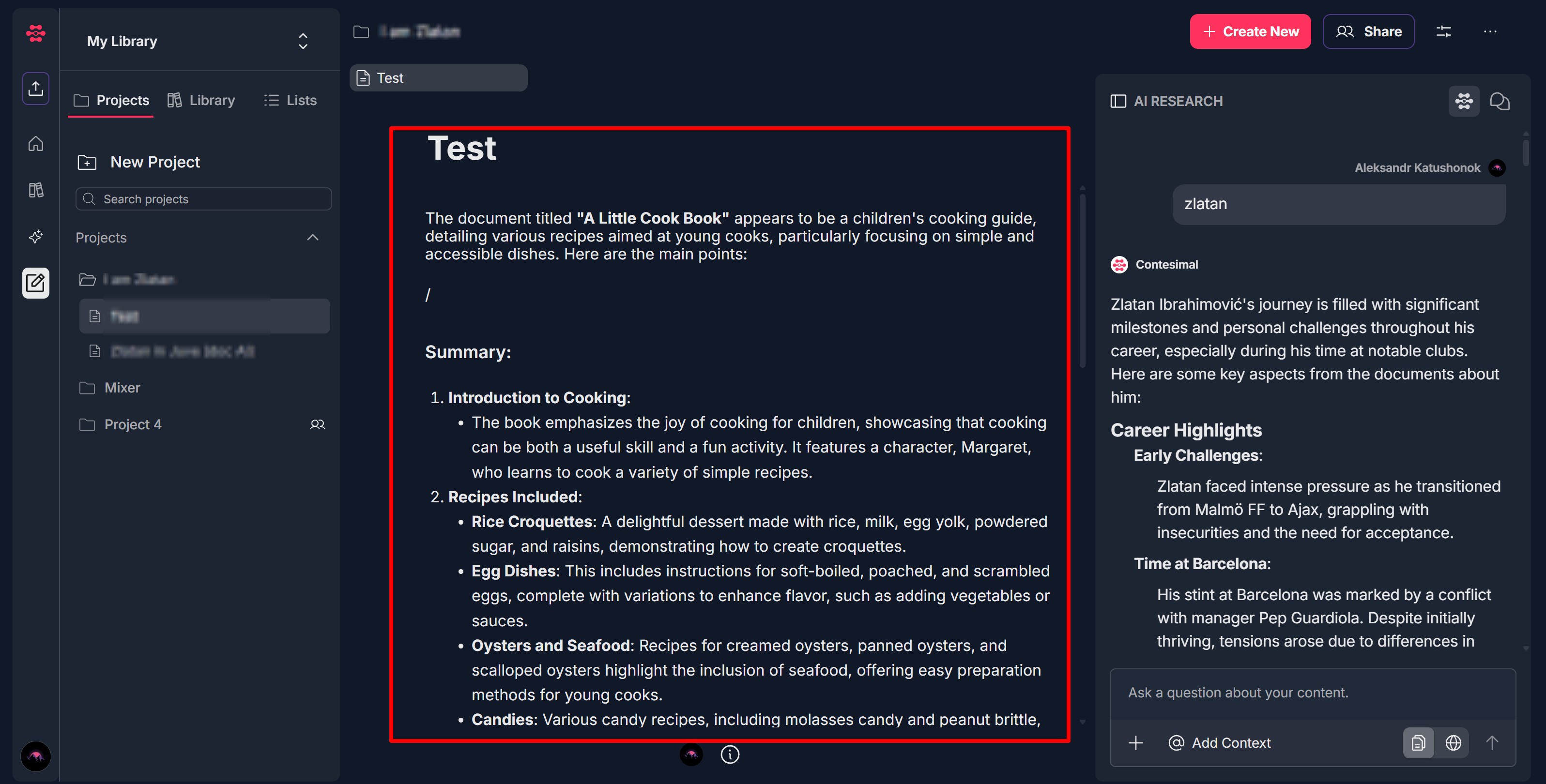Toggle the AI Research panel sidebar icon

pyautogui.click(x=1118, y=101)
